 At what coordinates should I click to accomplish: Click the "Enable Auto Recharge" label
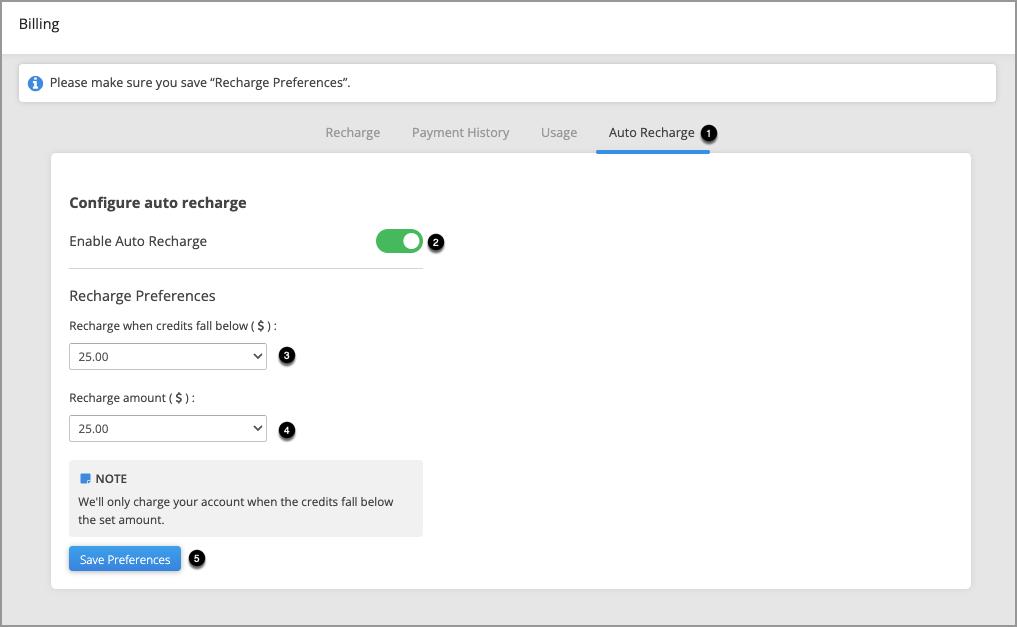tap(138, 241)
